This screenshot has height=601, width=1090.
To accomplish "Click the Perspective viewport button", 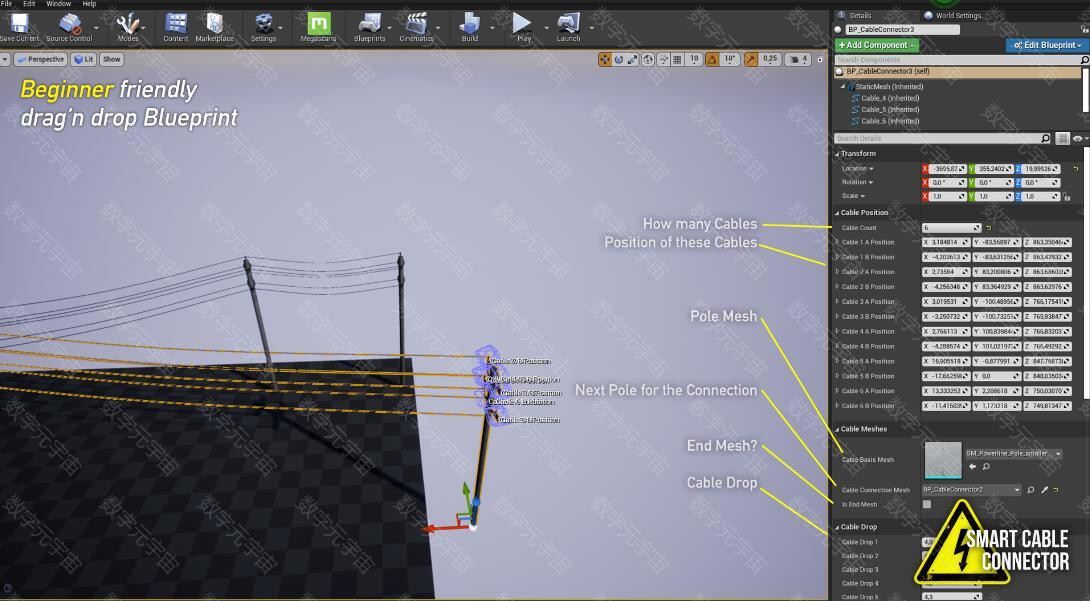I will coord(40,60).
